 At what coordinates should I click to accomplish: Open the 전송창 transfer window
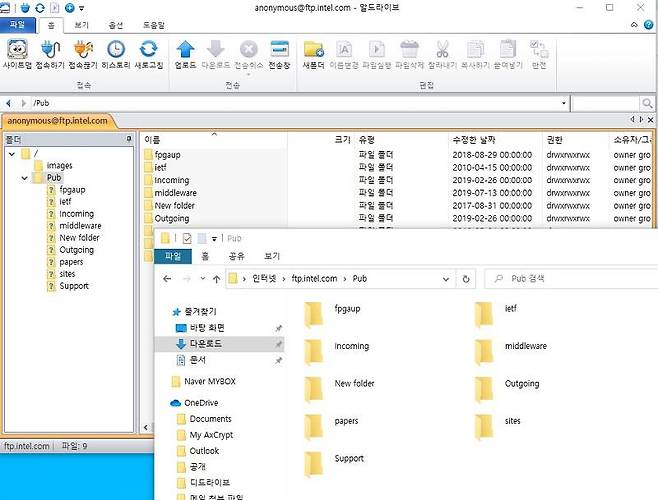(279, 54)
